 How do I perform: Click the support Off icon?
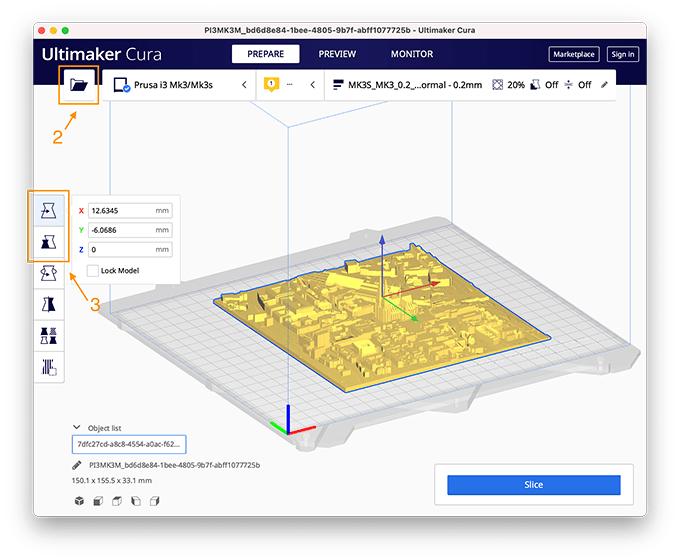click(x=536, y=85)
